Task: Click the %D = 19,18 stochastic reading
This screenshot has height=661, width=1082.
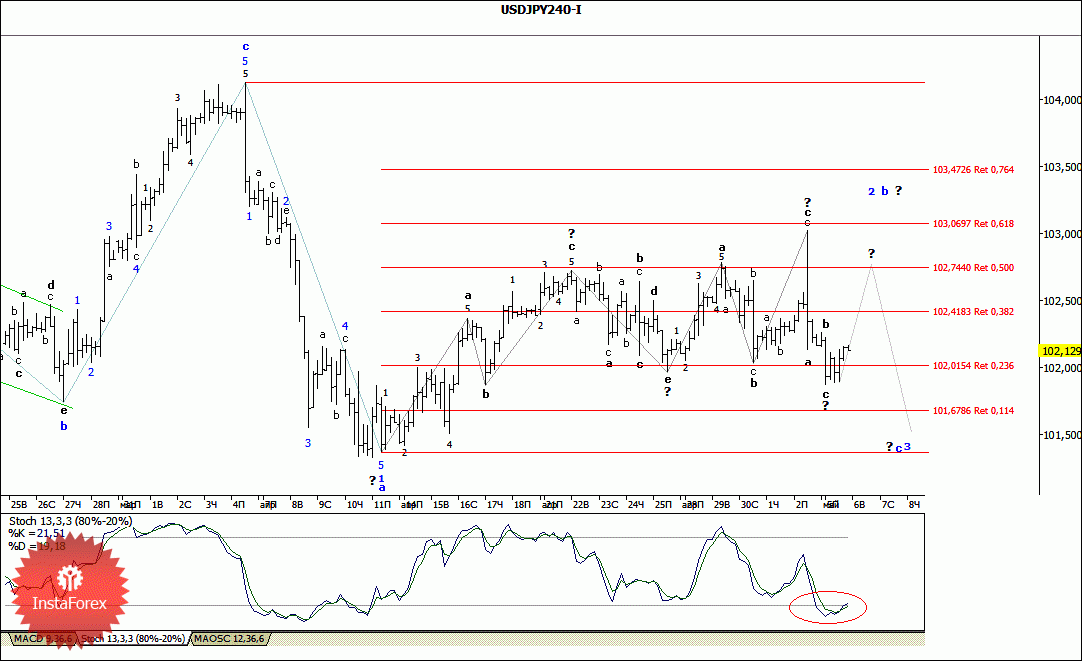Action: click(37, 546)
